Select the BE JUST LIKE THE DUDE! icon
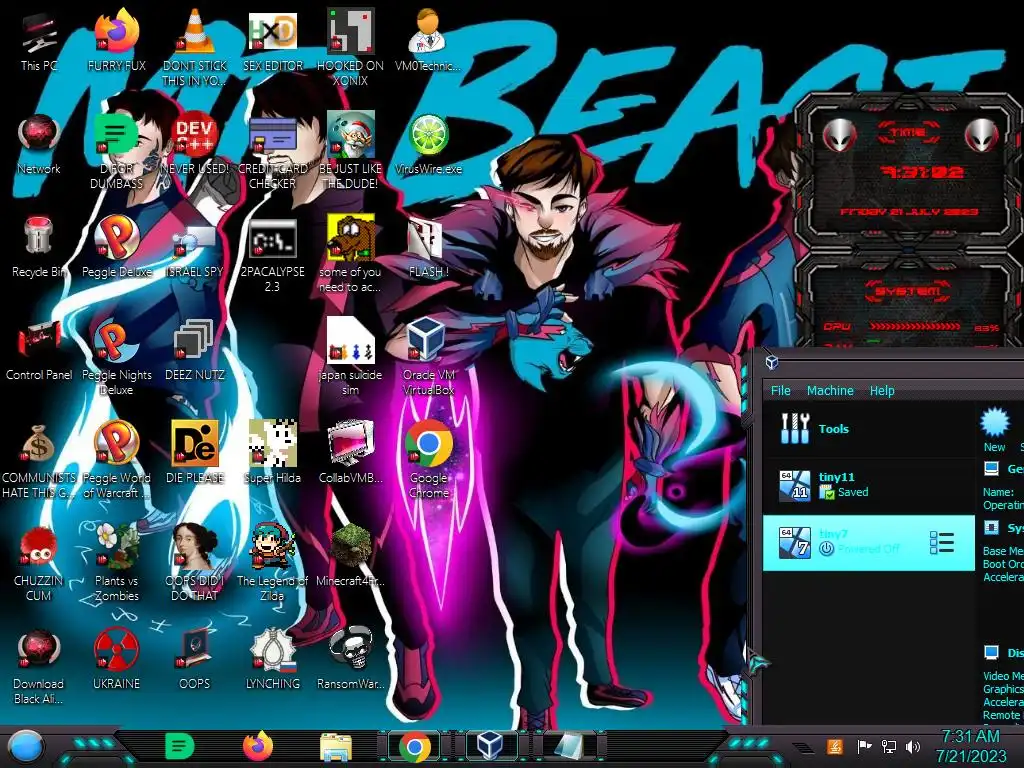Viewport: 1024px width, 768px height. 350,152
